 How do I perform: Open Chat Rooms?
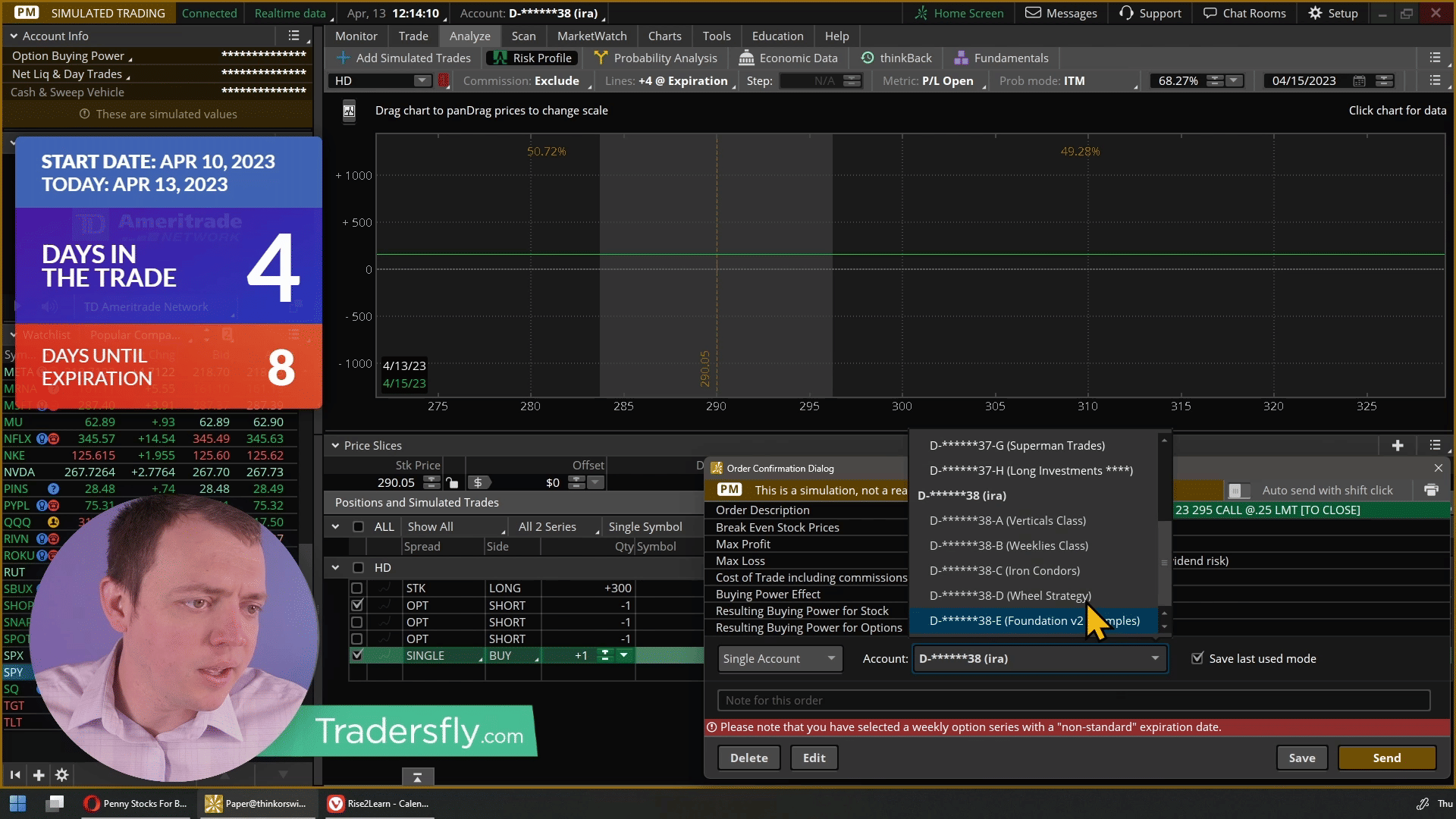(1244, 13)
